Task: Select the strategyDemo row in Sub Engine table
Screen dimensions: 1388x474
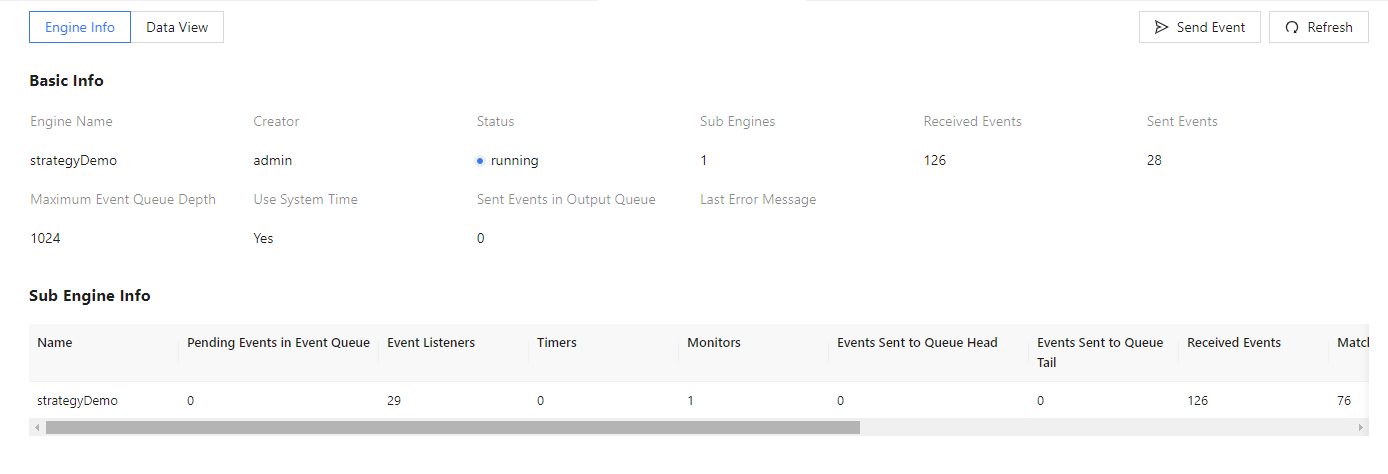Action: click(78, 400)
